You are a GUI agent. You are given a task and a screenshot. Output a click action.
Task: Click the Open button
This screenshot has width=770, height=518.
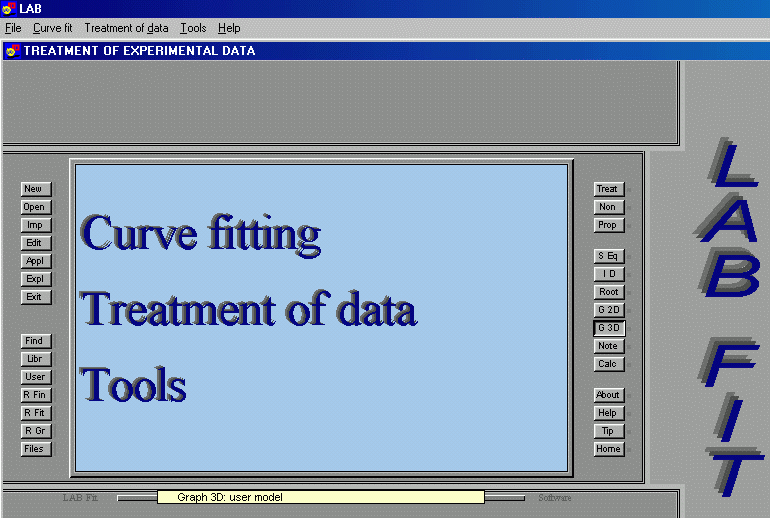point(36,207)
